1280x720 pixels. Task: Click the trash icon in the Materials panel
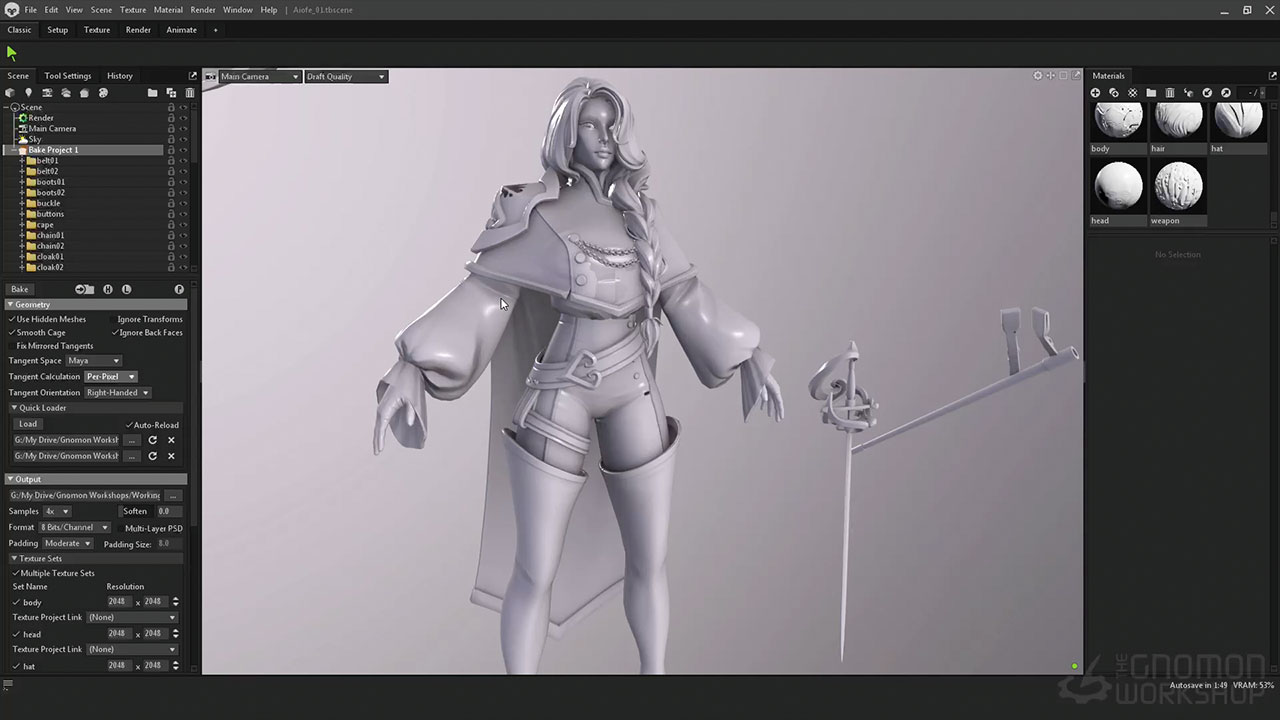(x=1169, y=93)
